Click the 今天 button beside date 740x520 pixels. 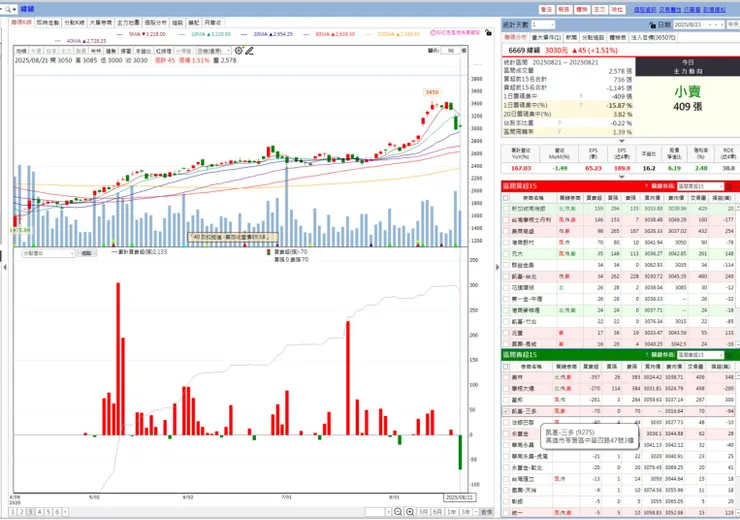click(x=733, y=25)
